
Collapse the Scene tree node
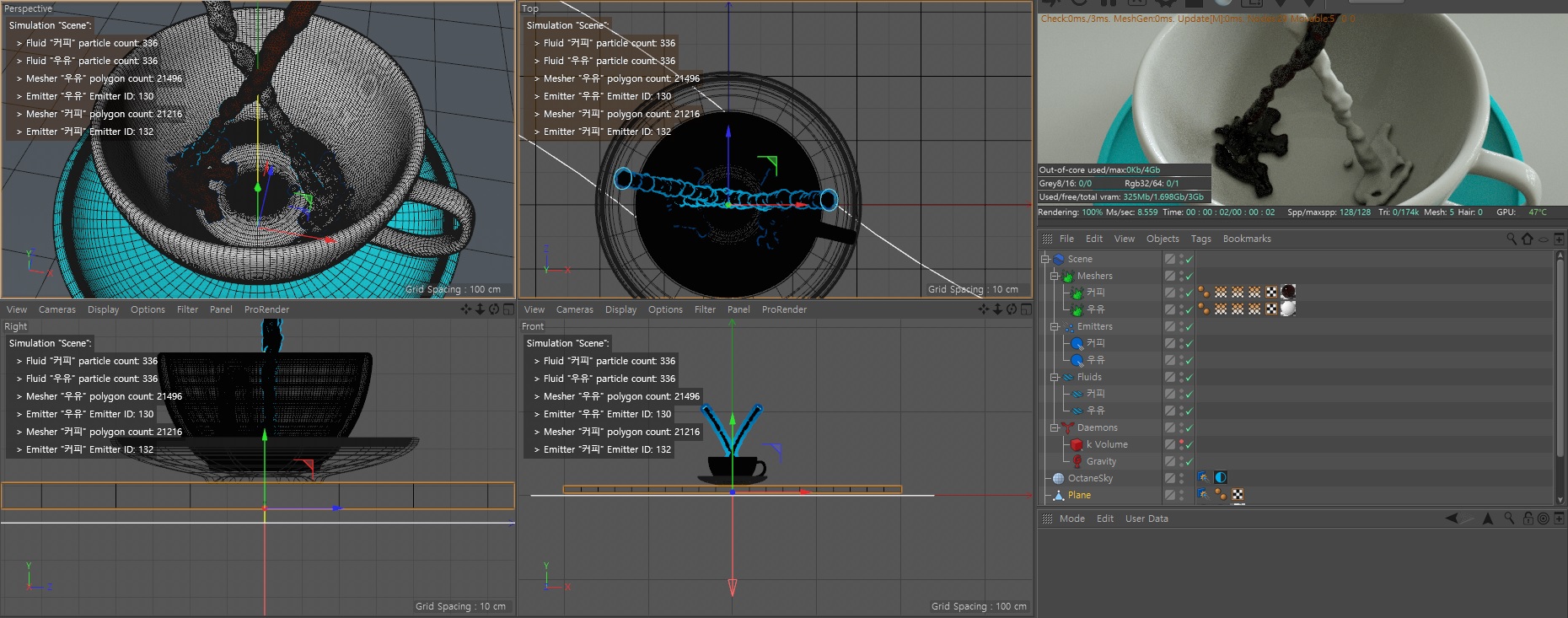(x=1045, y=259)
